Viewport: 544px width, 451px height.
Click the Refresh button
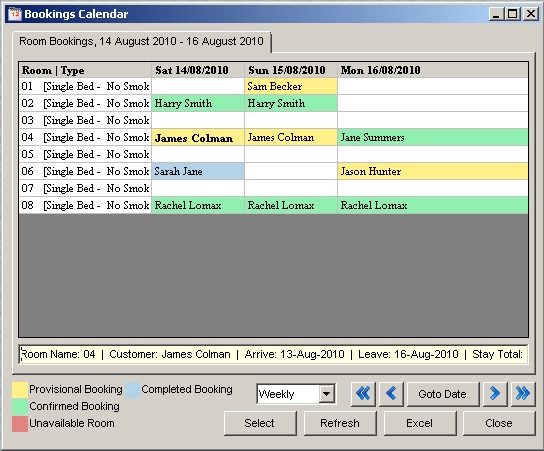coord(340,423)
